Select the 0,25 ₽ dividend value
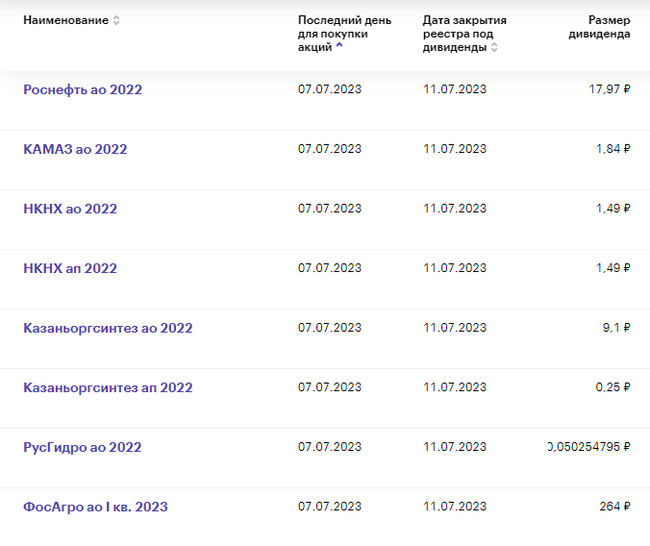 pyautogui.click(x=613, y=387)
